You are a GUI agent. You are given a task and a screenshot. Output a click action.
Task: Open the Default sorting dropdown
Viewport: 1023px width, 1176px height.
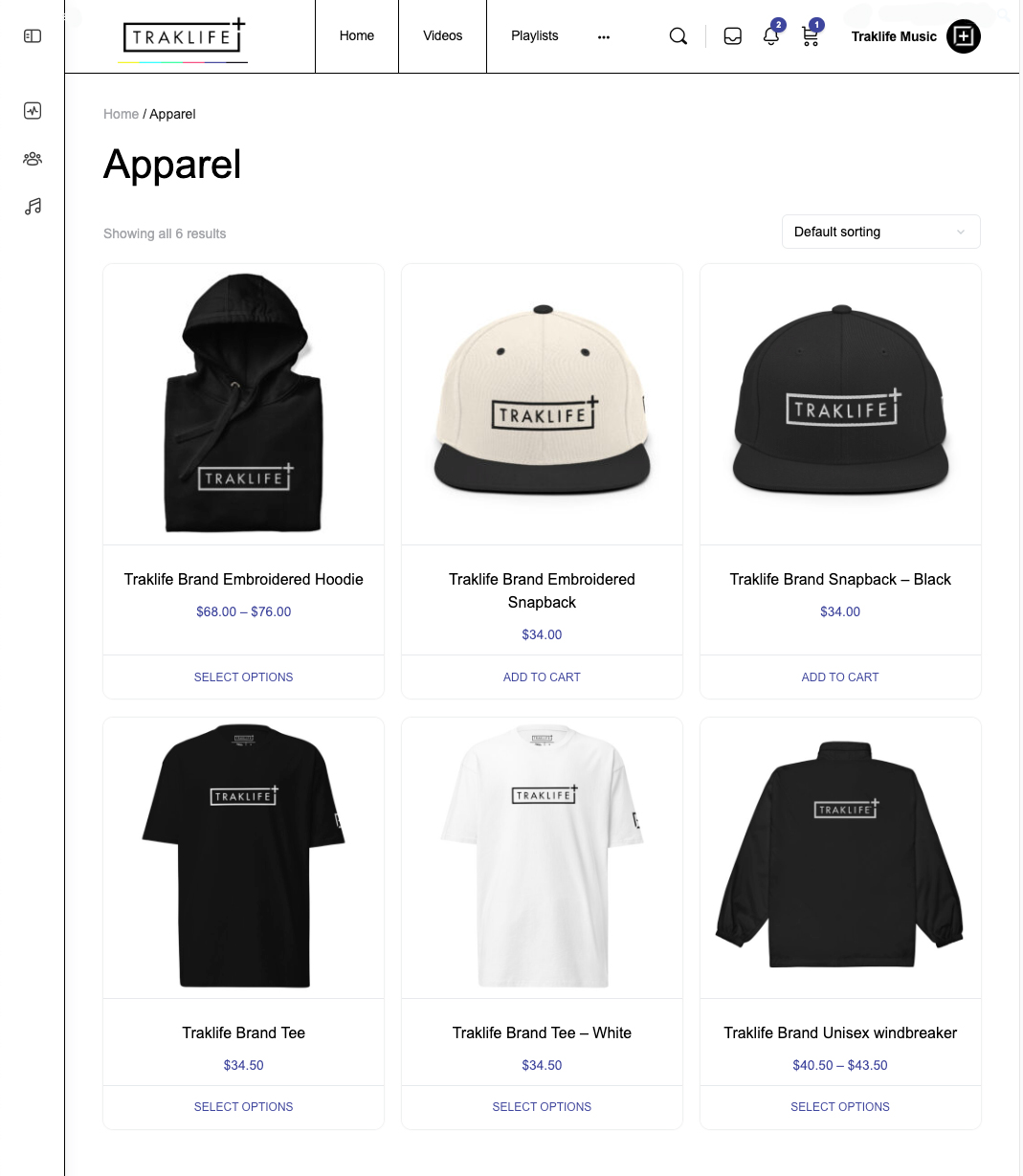point(880,232)
